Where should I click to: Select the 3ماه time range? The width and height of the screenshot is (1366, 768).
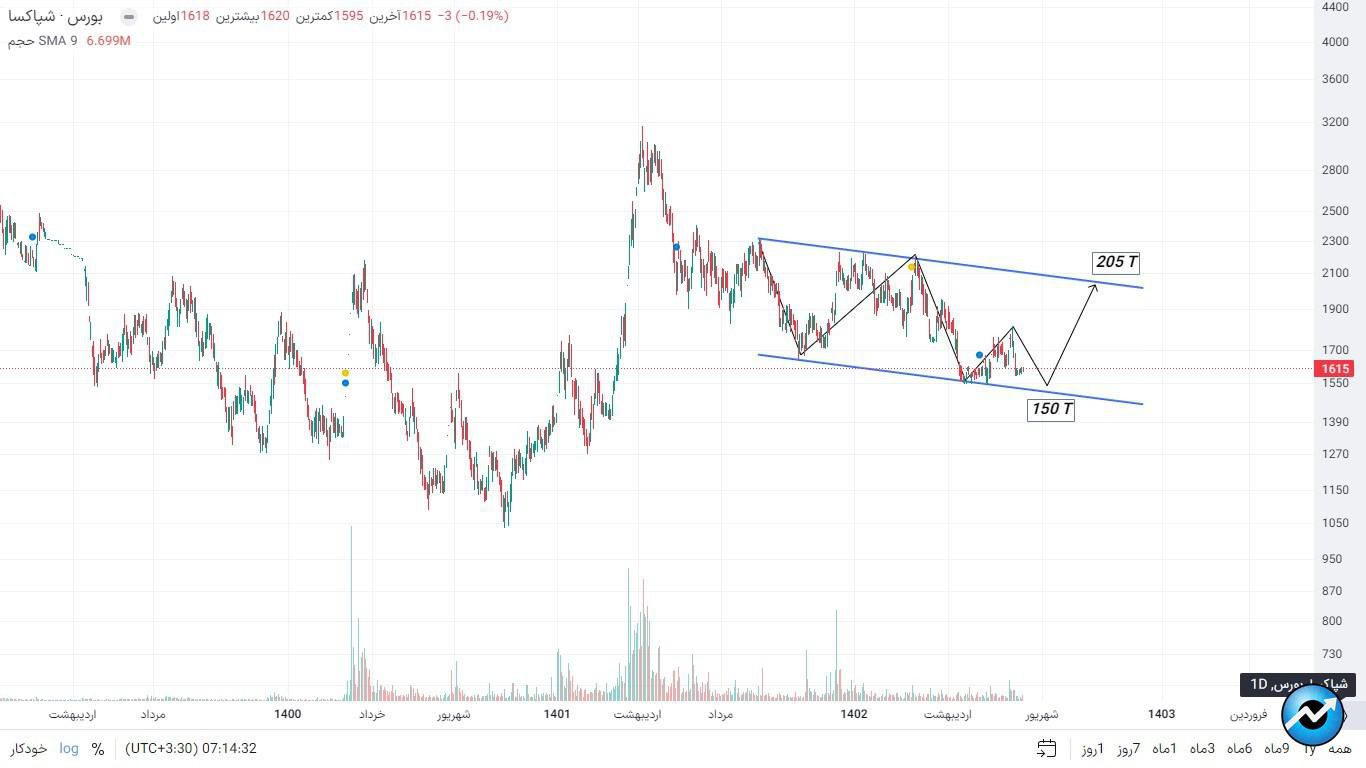tap(1203, 748)
